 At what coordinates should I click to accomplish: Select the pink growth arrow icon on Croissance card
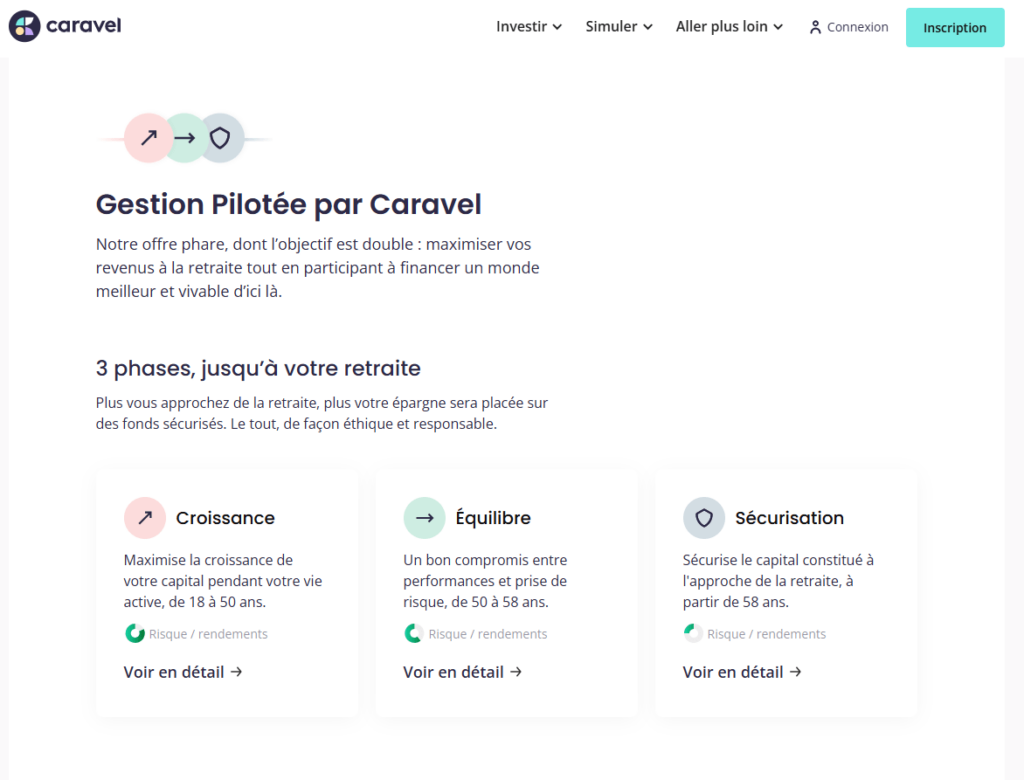pos(145,517)
